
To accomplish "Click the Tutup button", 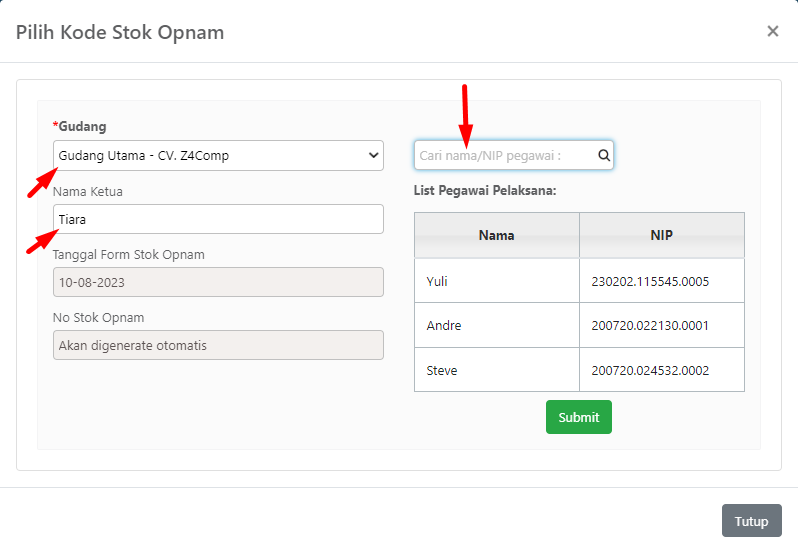I will (x=751, y=521).
